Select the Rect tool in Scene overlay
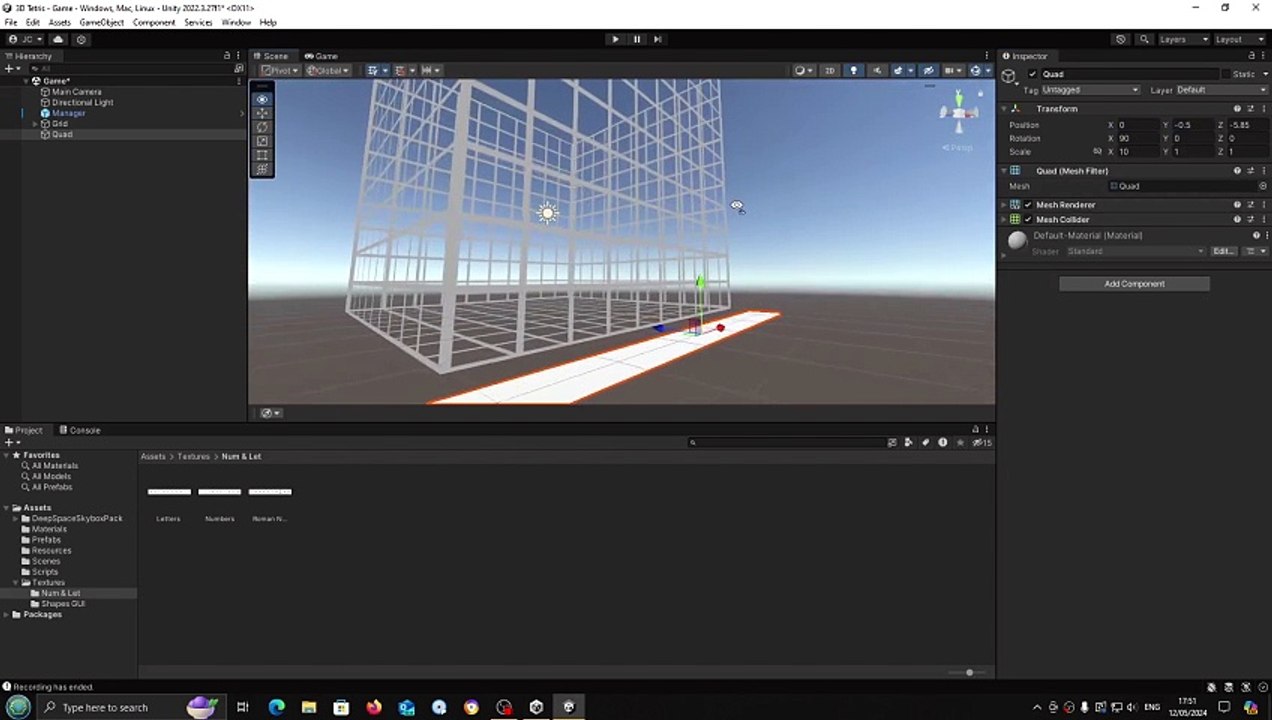 pyautogui.click(x=263, y=155)
